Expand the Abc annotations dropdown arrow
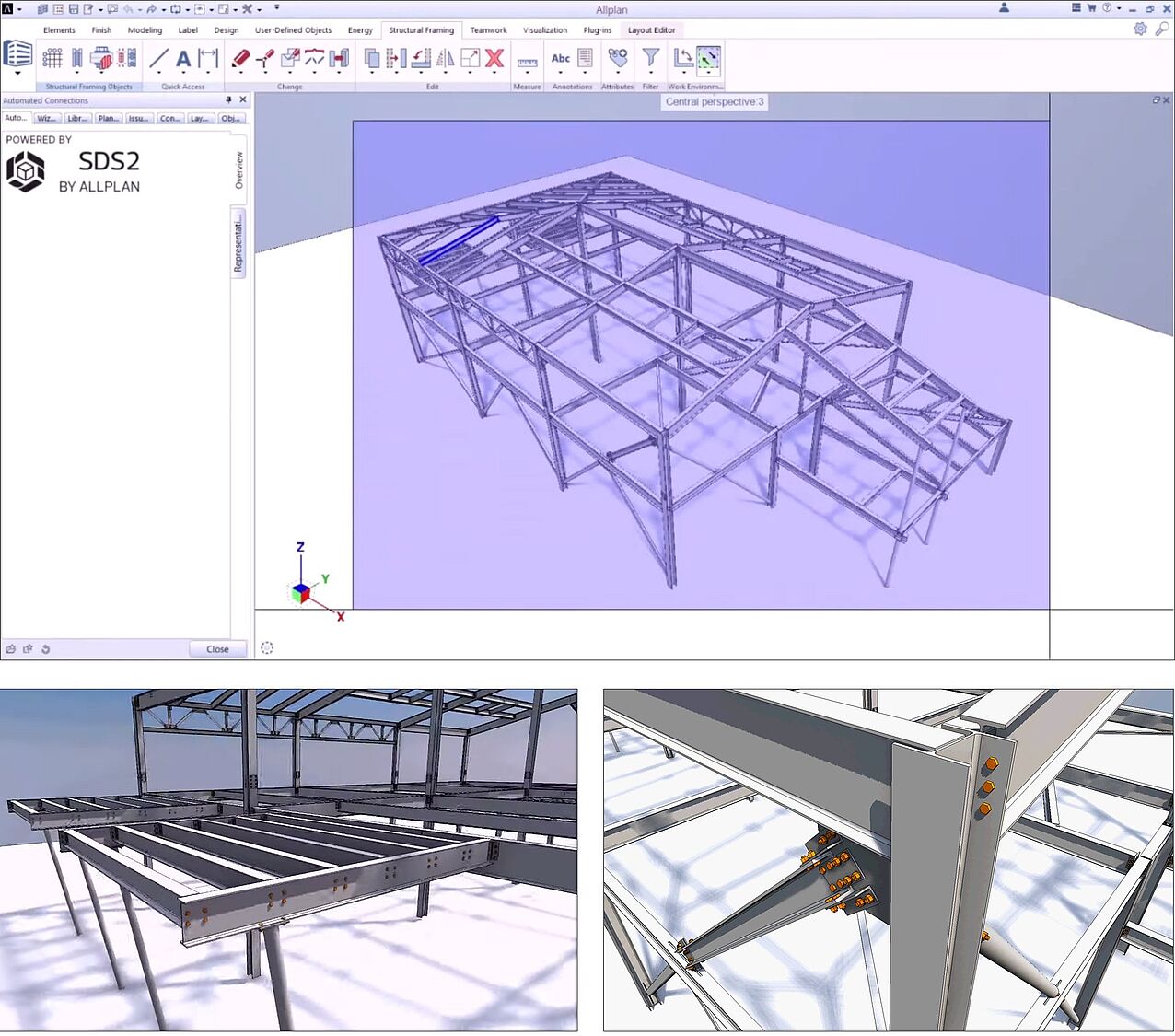1175x1036 pixels. click(560, 73)
